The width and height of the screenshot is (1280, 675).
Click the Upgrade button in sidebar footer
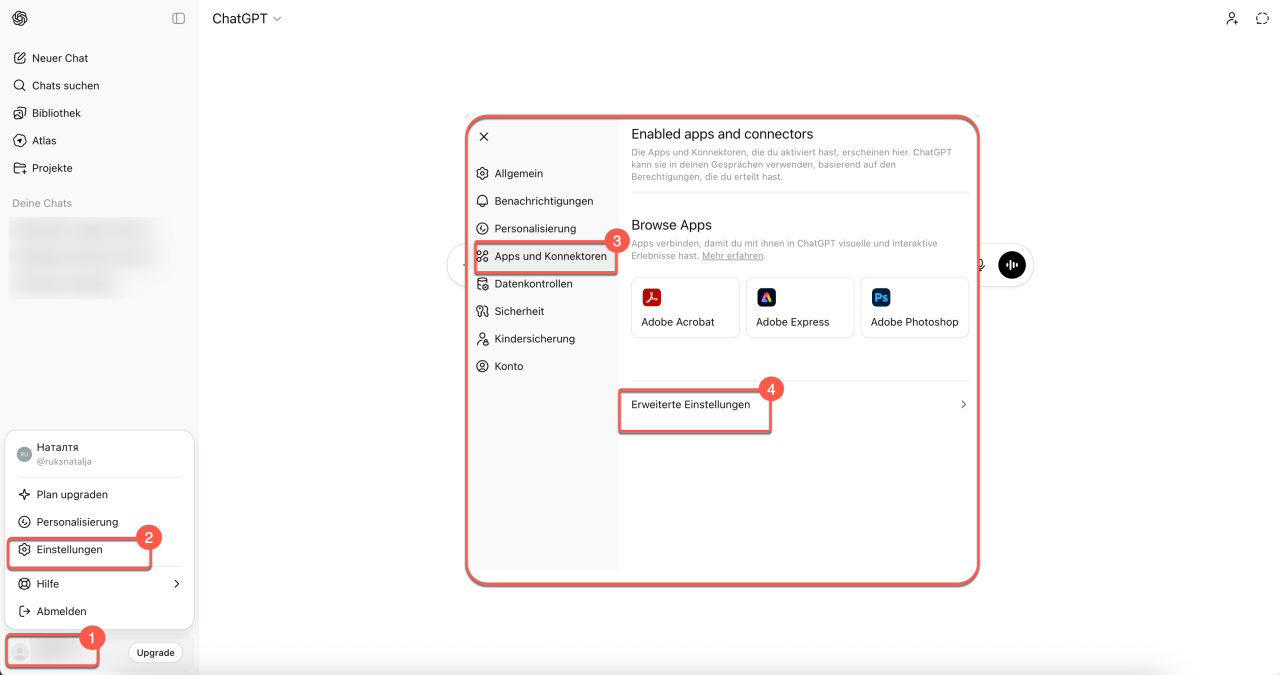point(156,653)
